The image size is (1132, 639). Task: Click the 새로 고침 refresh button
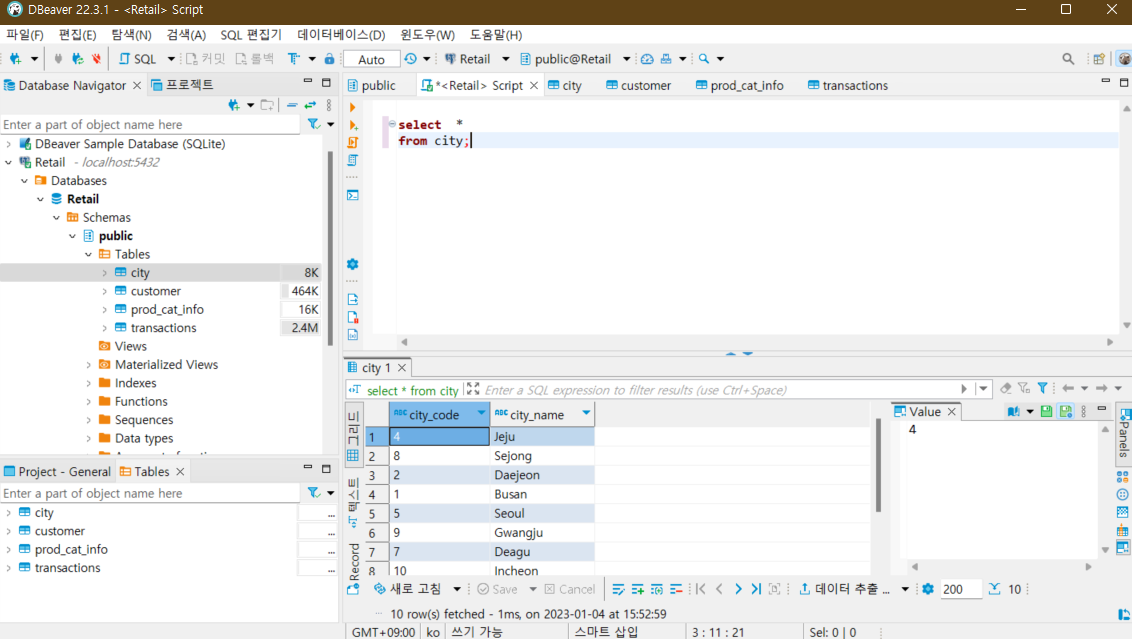[x=408, y=589]
